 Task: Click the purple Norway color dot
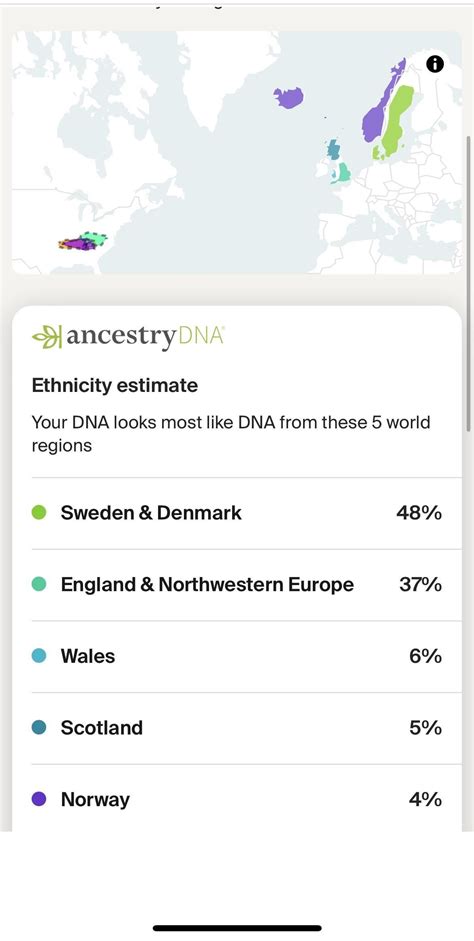pyautogui.click(x=39, y=799)
